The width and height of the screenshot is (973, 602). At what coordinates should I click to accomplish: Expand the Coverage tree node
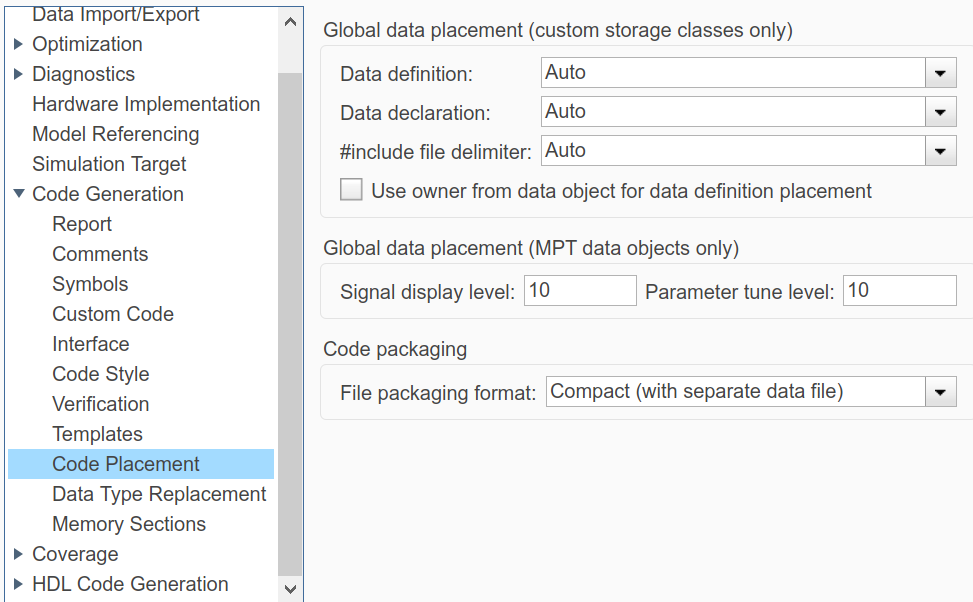tap(19, 554)
